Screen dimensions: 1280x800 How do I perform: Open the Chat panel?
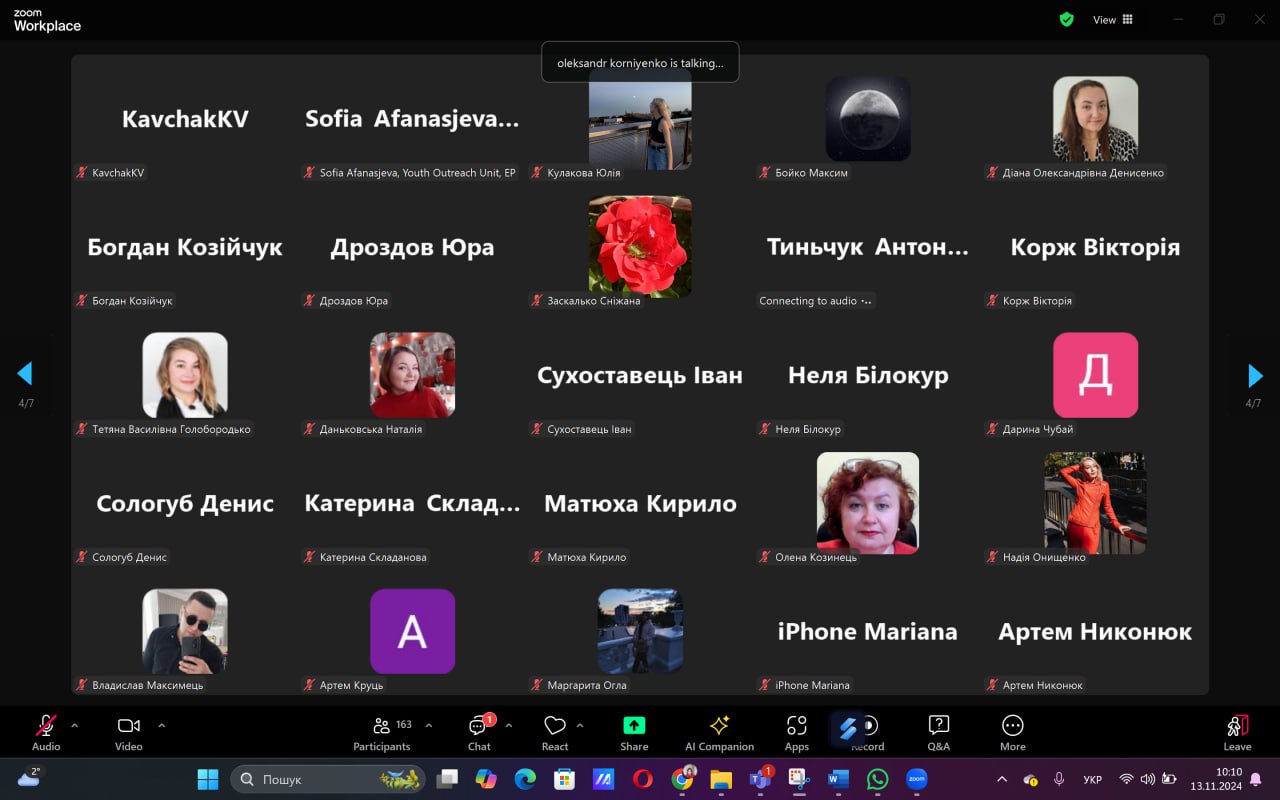pyautogui.click(x=479, y=732)
